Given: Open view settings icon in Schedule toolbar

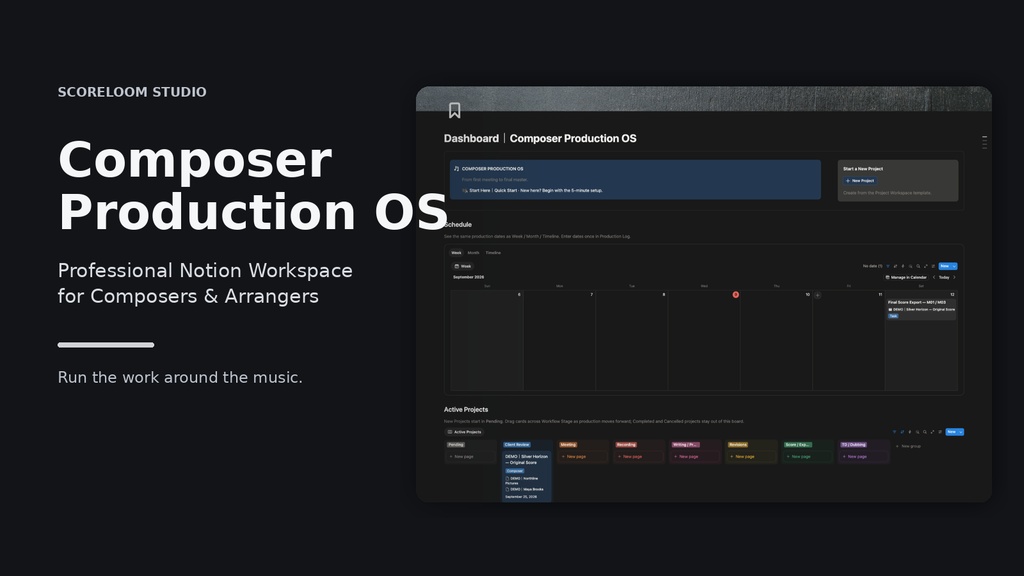Looking at the screenshot, I should [933, 266].
